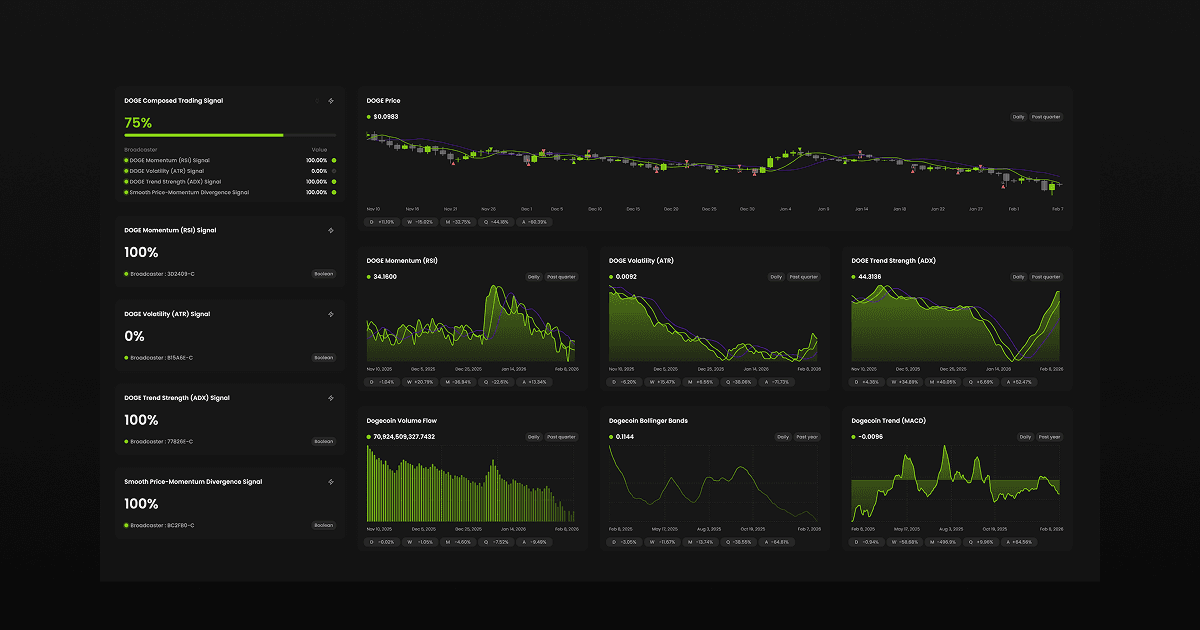Click the DOGE Price candlestick chart

(x=714, y=163)
